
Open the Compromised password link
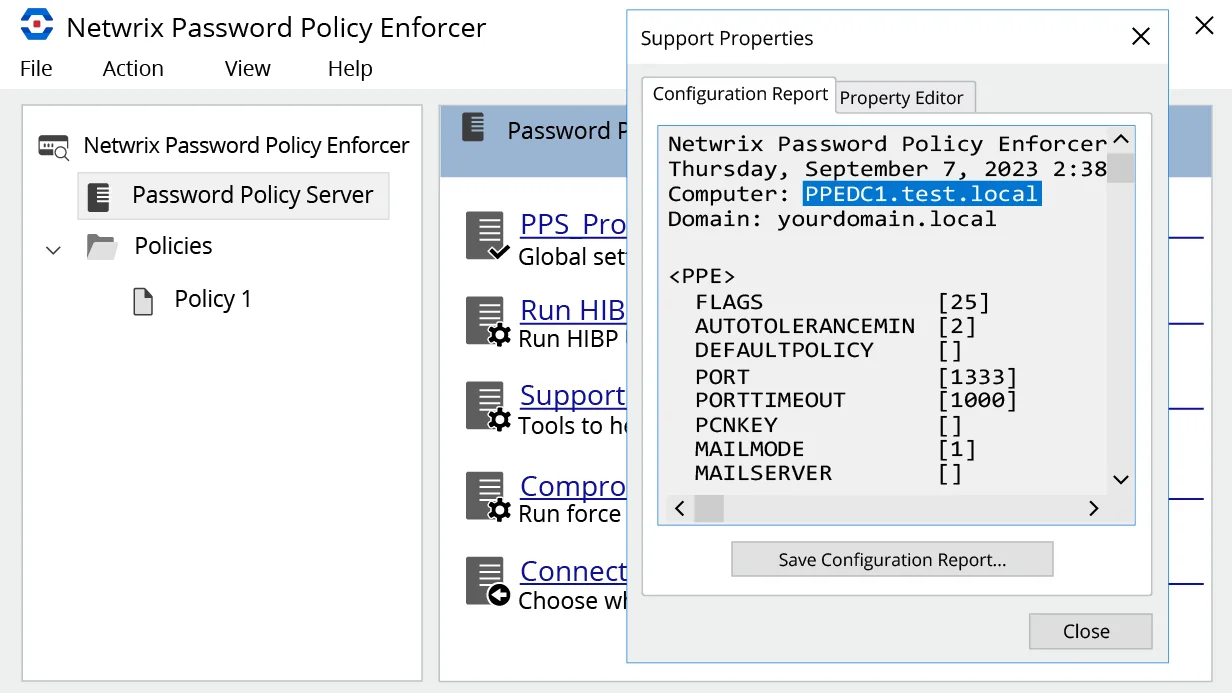point(573,486)
